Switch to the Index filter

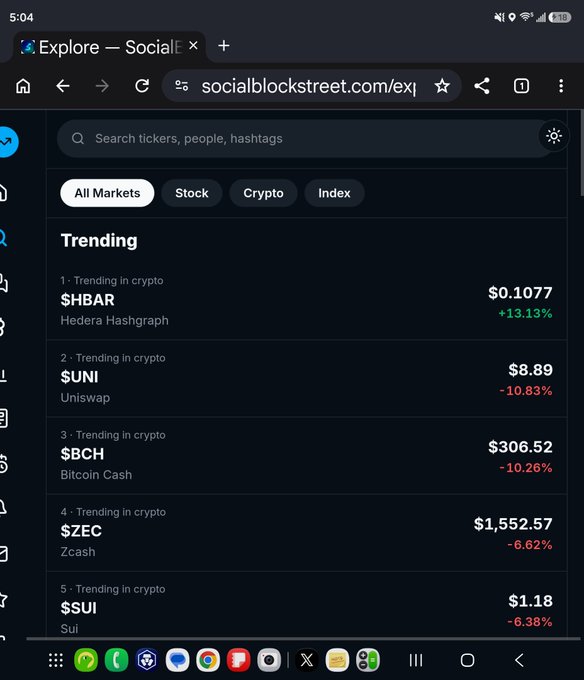coord(334,193)
